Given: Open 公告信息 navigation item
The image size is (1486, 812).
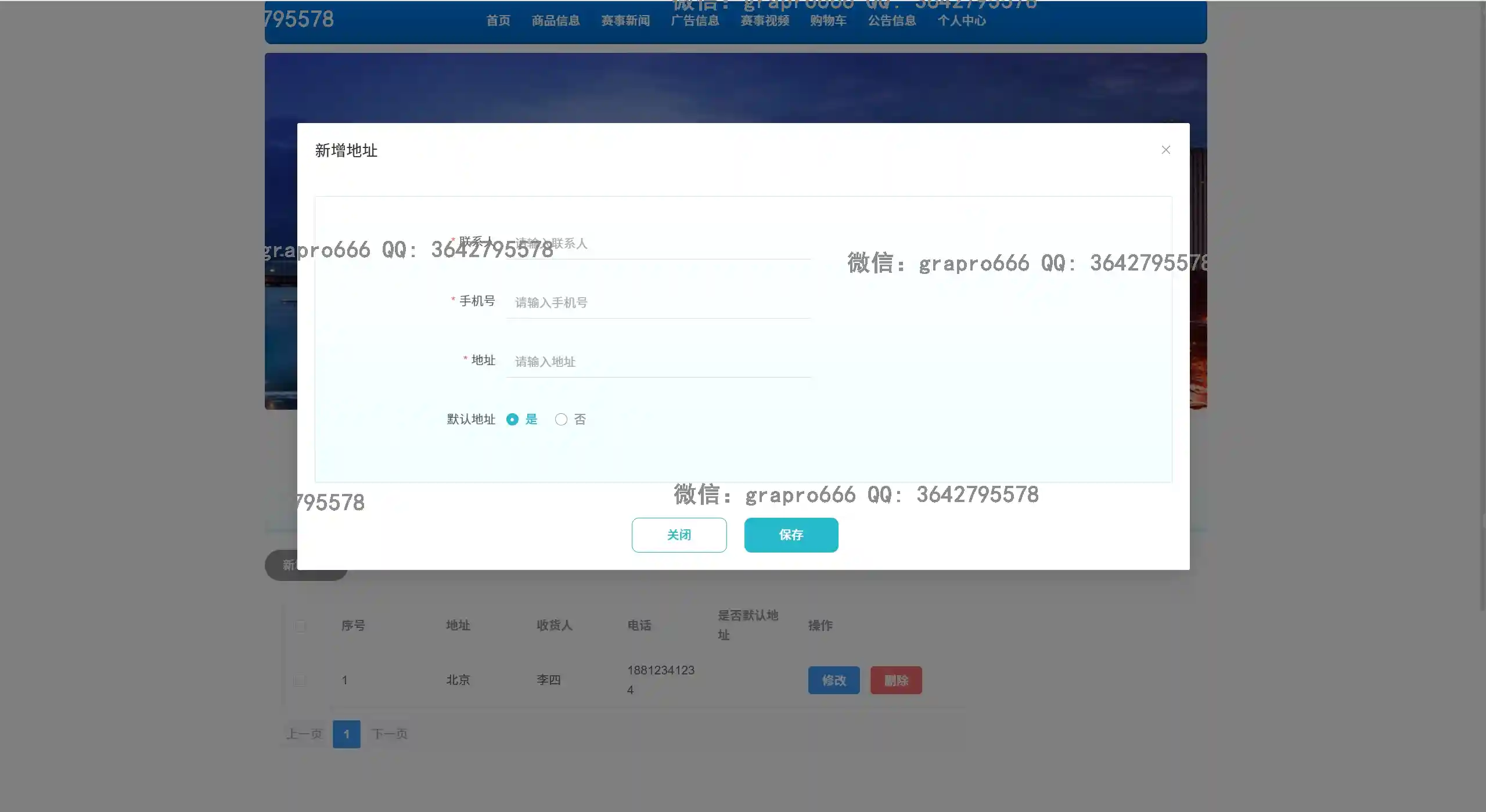Looking at the screenshot, I should [892, 21].
